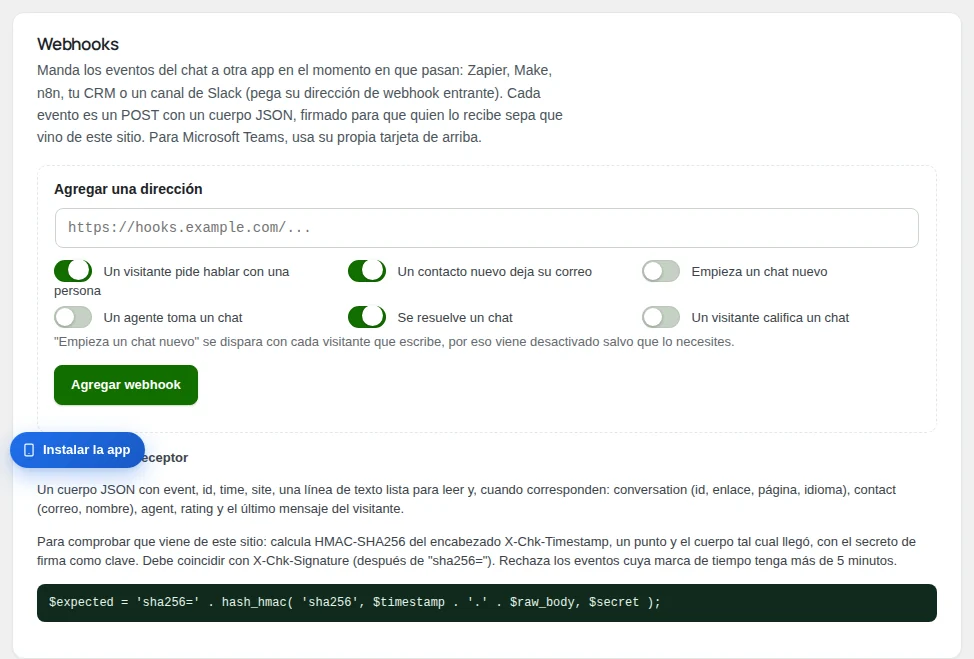Enable the 'Empieza un chat nuevo' toggle
Viewport: 974px width, 659px height.
[x=661, y=271]
